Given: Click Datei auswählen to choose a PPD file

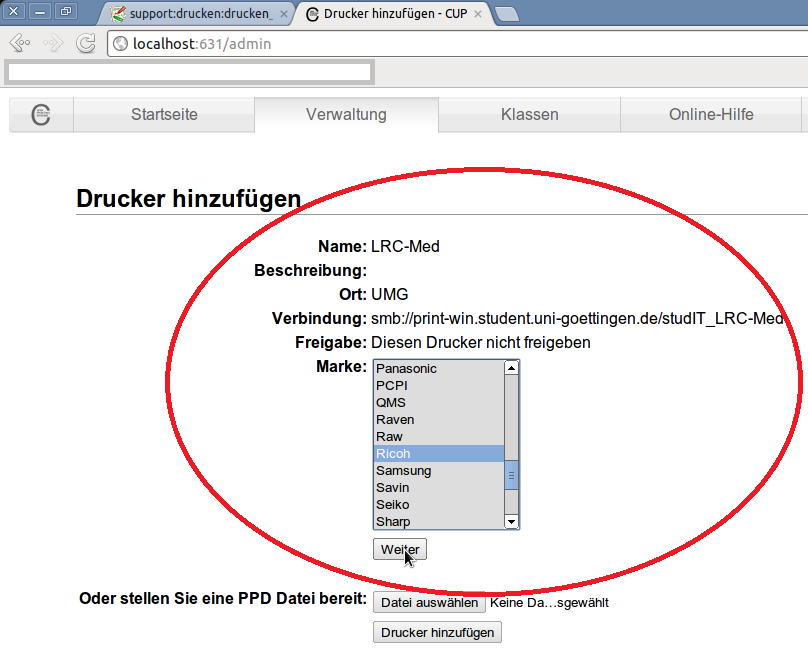Looking at the screenshot, I should click(429, 602).
